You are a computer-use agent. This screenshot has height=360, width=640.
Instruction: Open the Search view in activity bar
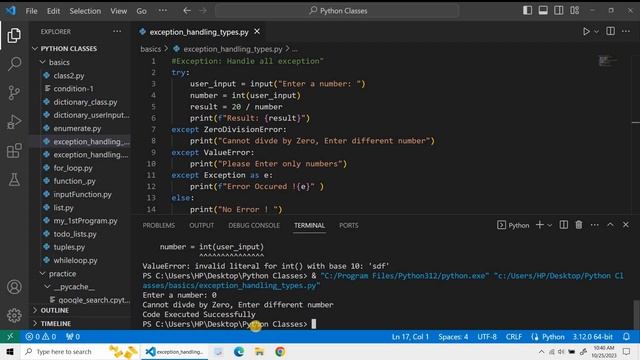click(14, 64)
